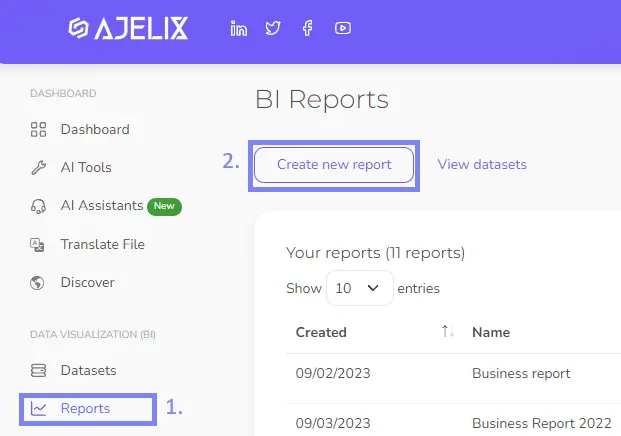Open Discover in sidebar

pos(88,282)
